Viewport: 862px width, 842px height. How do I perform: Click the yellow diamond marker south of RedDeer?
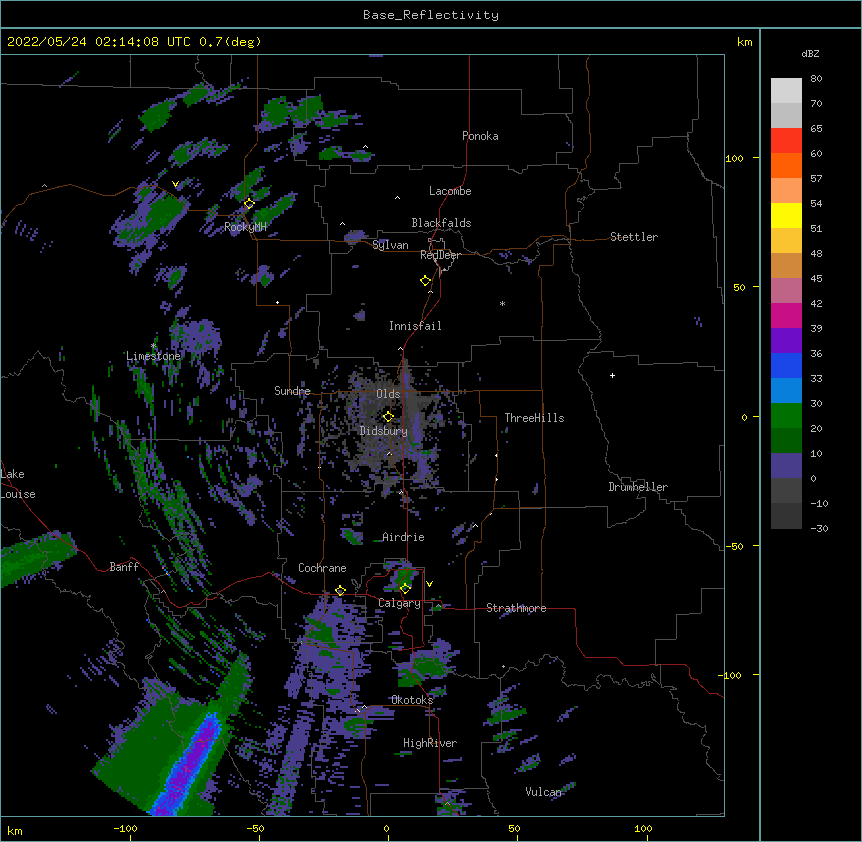426,281
